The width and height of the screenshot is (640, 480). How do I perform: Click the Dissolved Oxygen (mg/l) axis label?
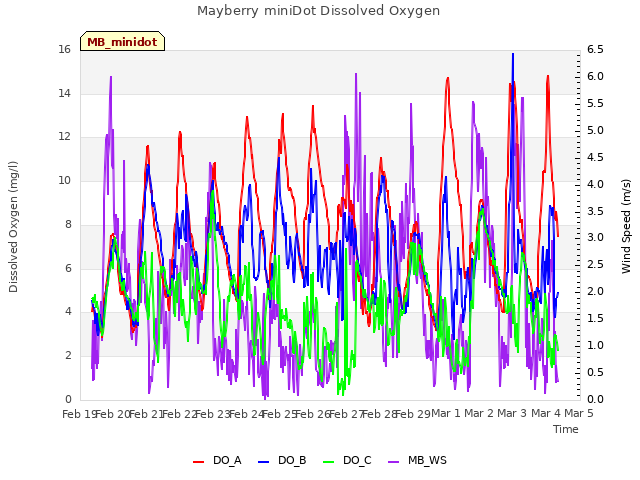click(13, 227)
